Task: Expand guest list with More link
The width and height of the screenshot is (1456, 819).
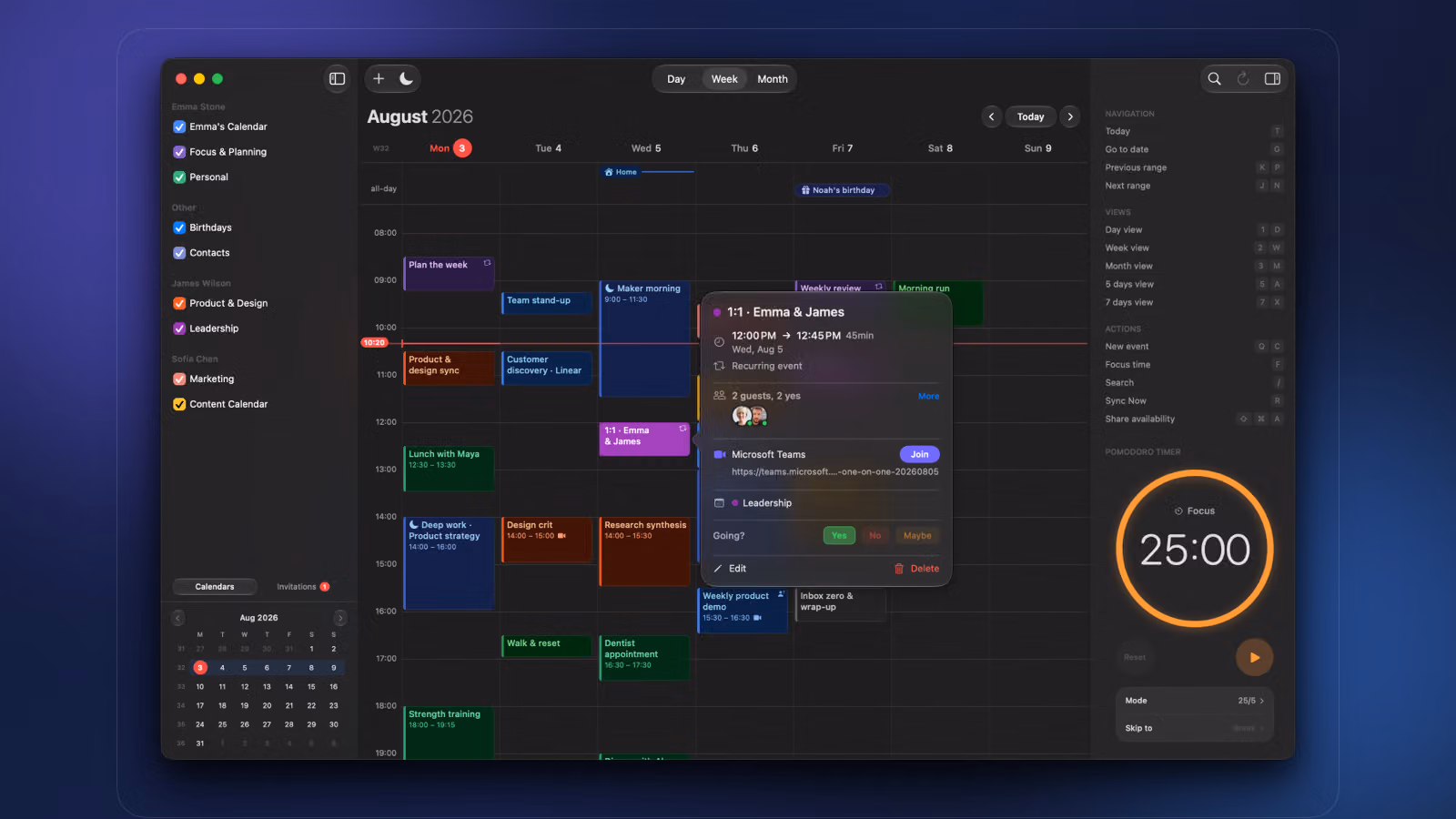Action: [928, 396]
